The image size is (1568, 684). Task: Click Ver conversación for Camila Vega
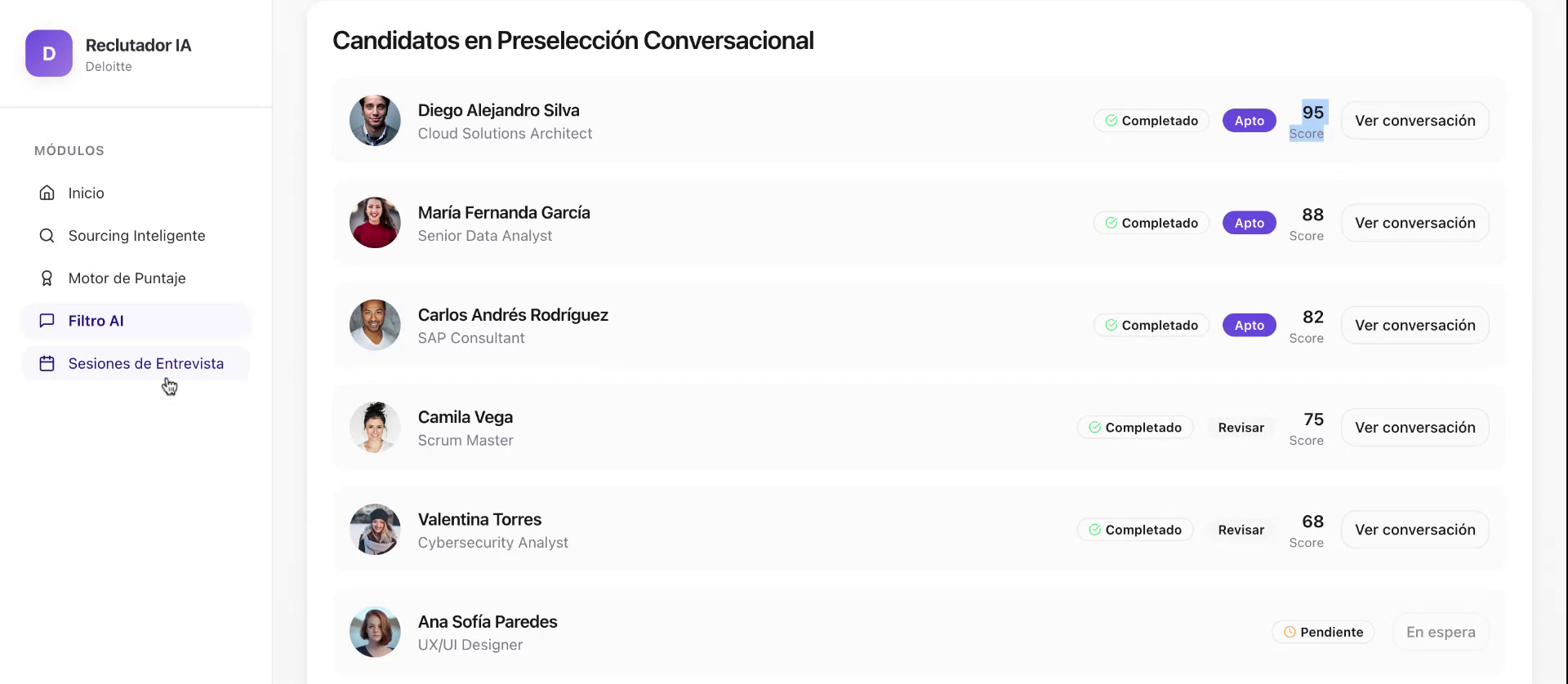pos(1414,428)
